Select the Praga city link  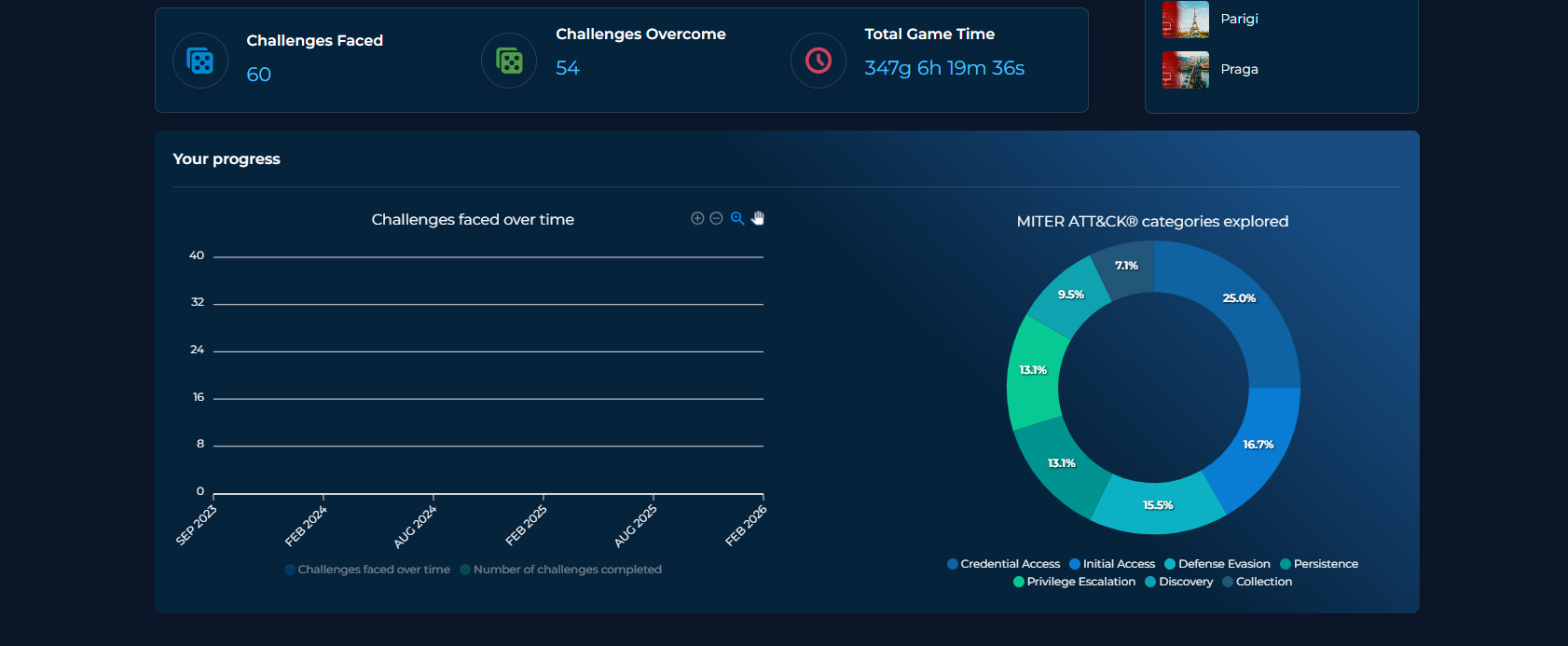1239,69
